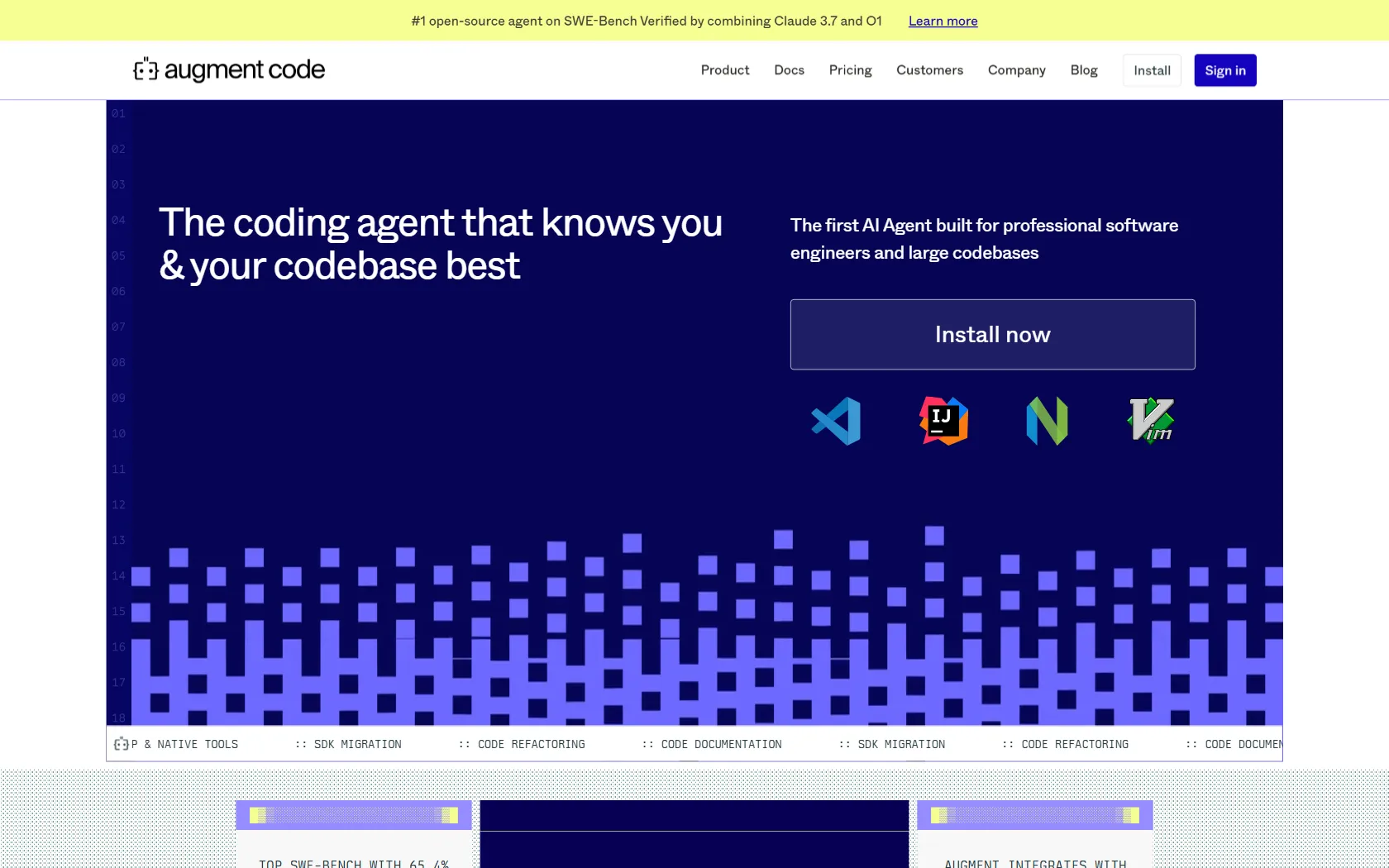1389x868 pixels.
Task: Click the 'AUGMENT INTEGRATES WITH' card
Action: [x=1035, y=834]
